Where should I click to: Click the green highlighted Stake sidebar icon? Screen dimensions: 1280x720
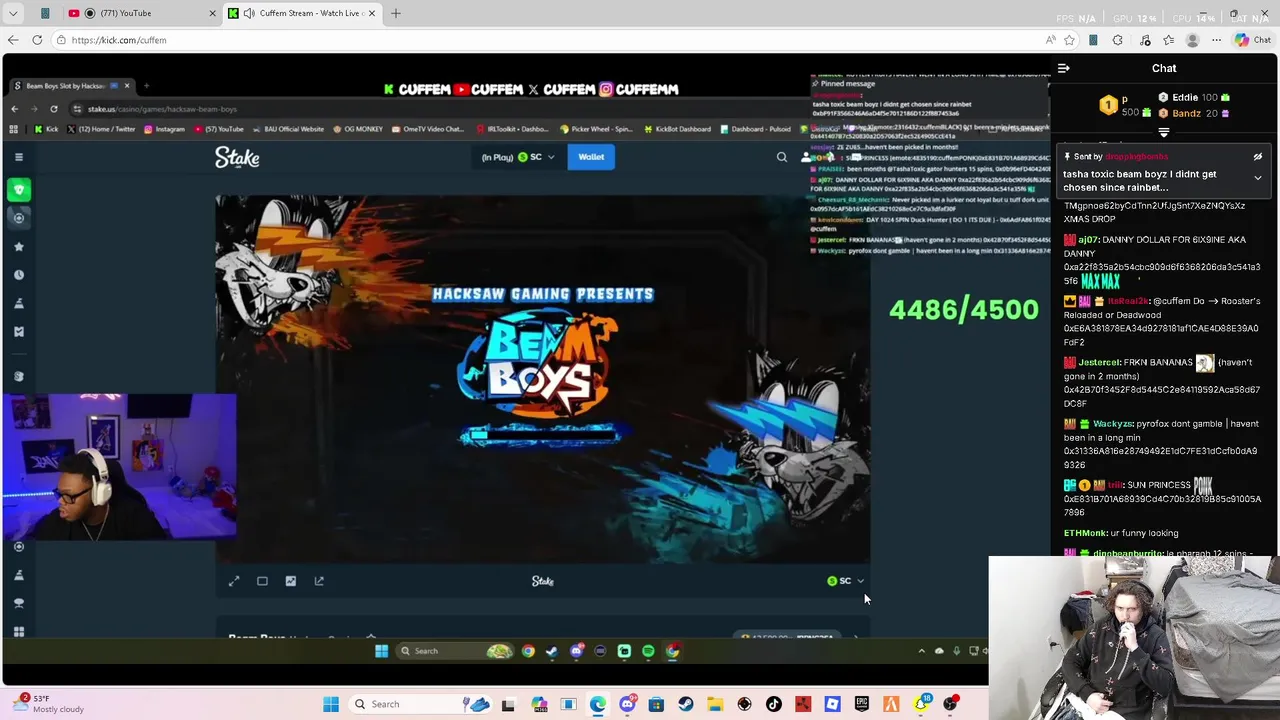click(x=19, y=190)
